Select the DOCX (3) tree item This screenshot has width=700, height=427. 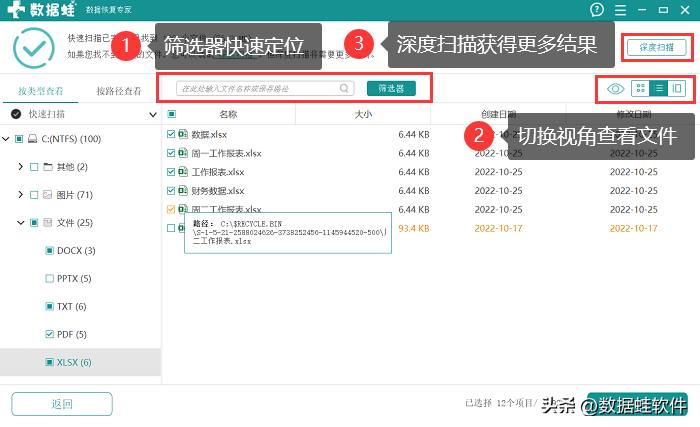pos(76,251)
